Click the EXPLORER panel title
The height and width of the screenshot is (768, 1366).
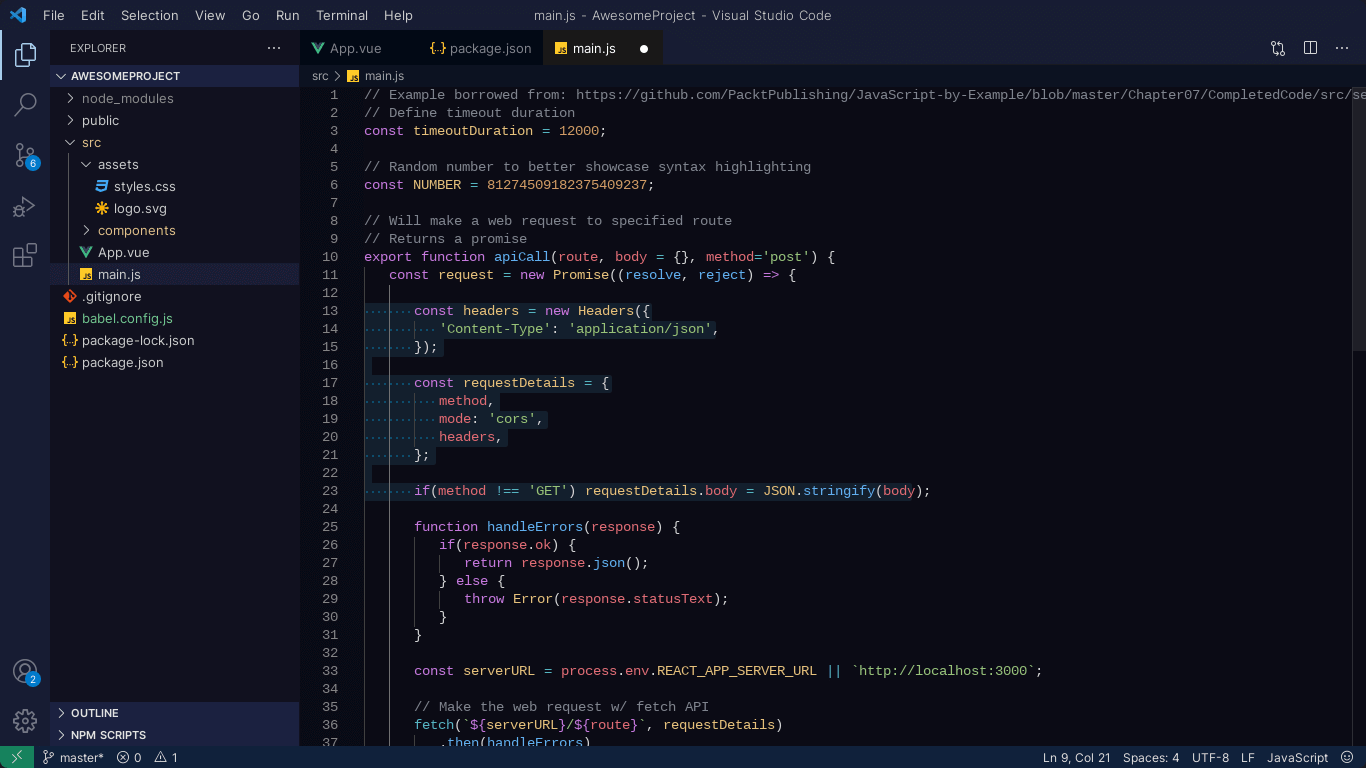pos(98,48)
